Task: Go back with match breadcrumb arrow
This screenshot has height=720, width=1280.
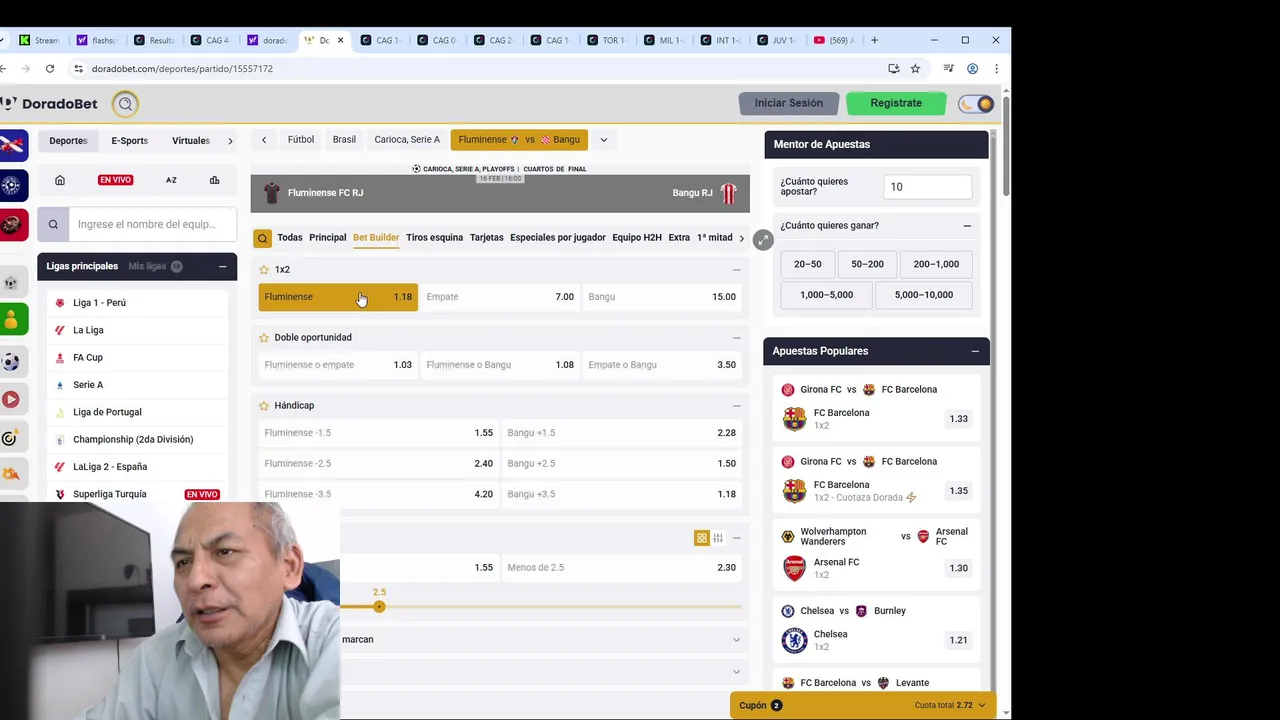Action: point(264,140)
